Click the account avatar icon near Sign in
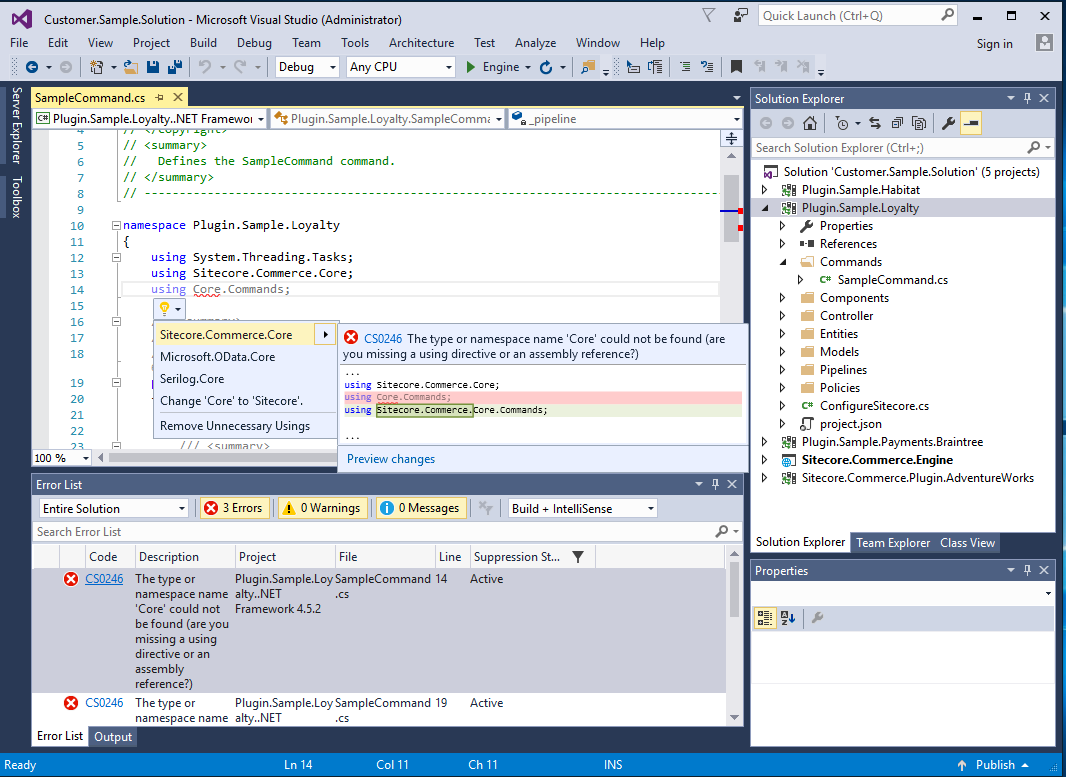Image resolution: width=1066 pixels, height=777 pixels. coord(1044,43)
